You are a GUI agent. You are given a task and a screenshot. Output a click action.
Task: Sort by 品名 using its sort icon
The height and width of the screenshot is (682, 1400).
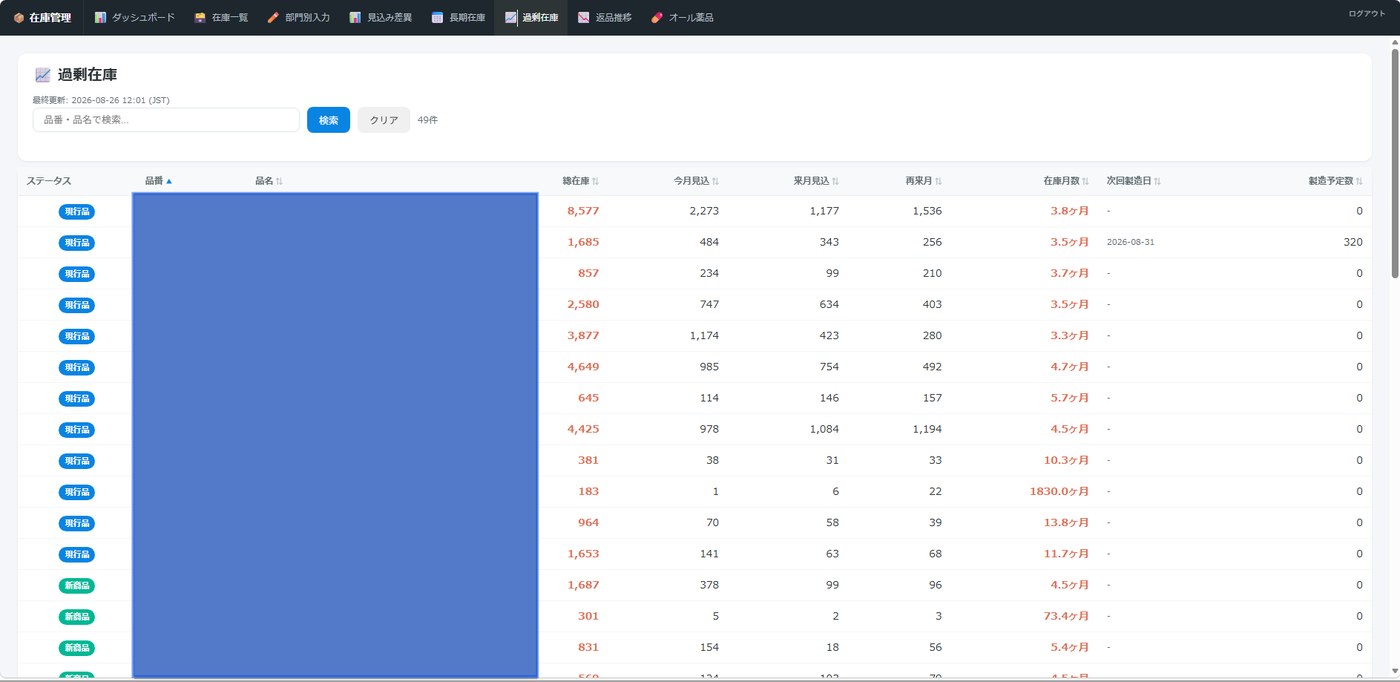pos(279,181)
